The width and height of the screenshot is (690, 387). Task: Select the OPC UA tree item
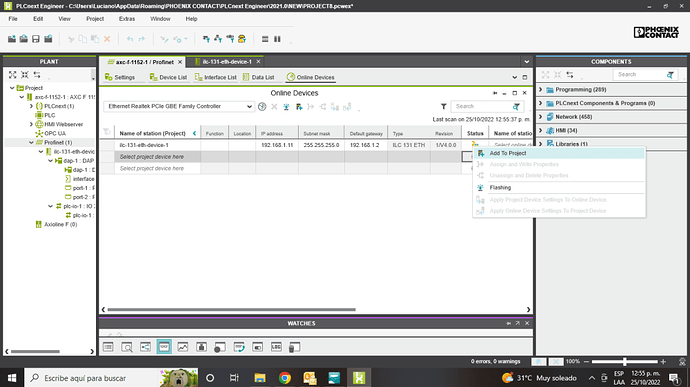point(55,133)
